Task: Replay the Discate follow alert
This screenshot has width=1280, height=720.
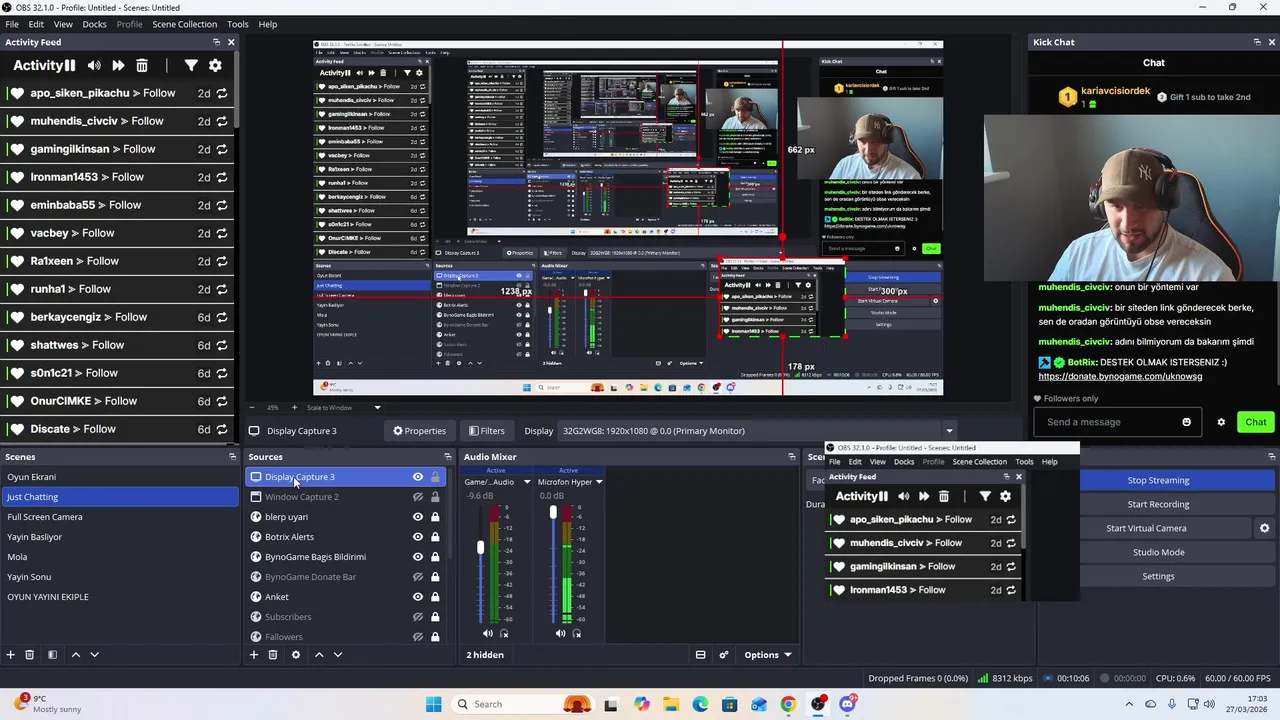Action: [222, 429]
